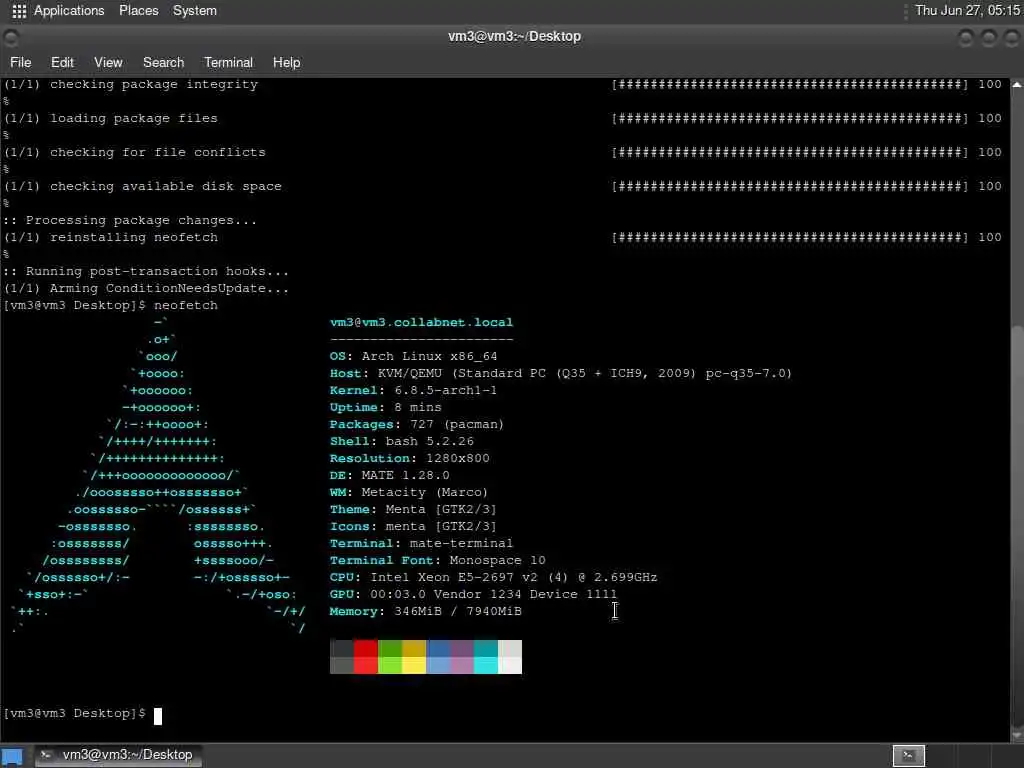Open the File menu
1024x768 pixels.
click(20, 63)
